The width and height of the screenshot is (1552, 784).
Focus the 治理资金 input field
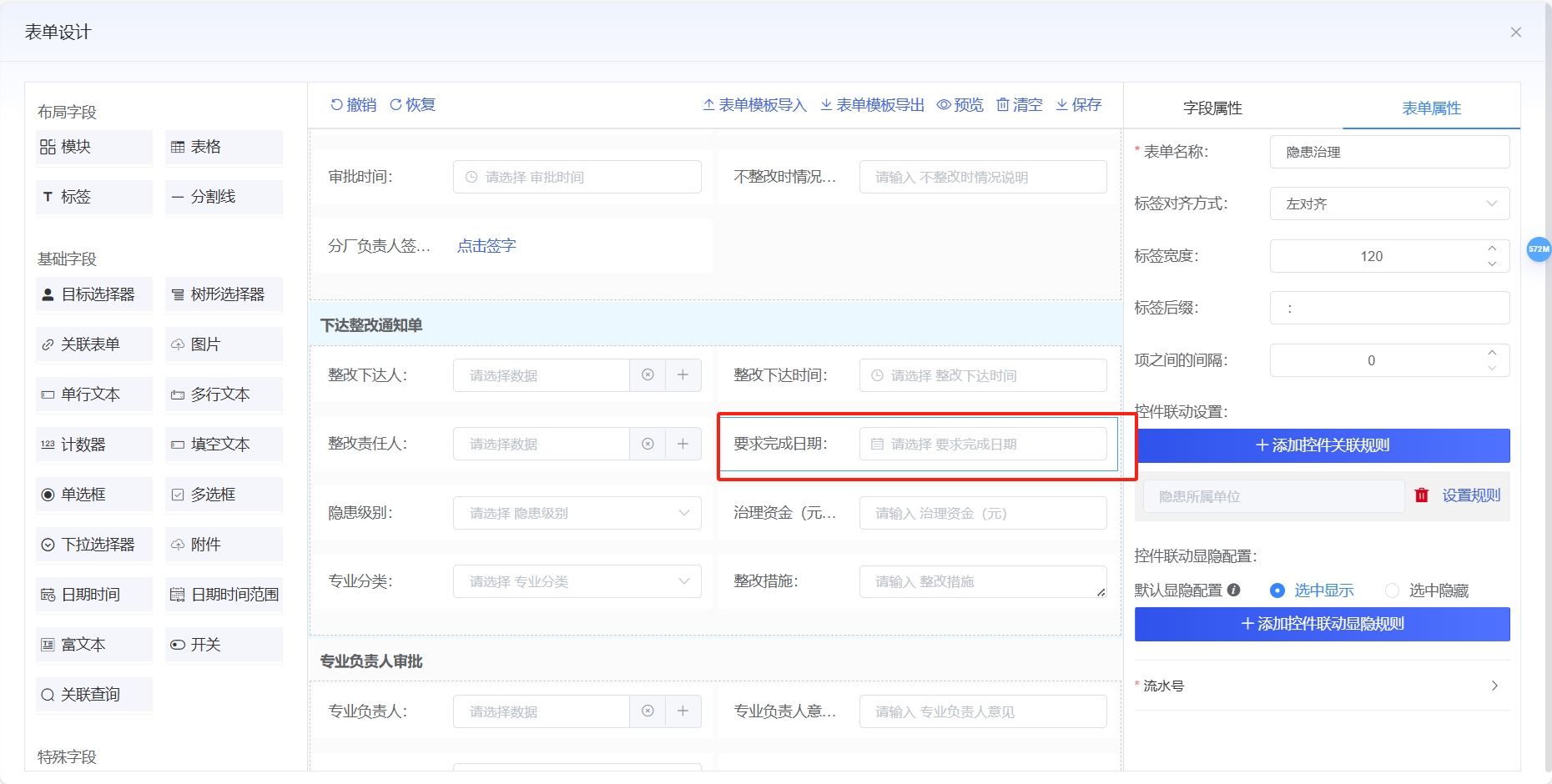(x=983, y=513)
